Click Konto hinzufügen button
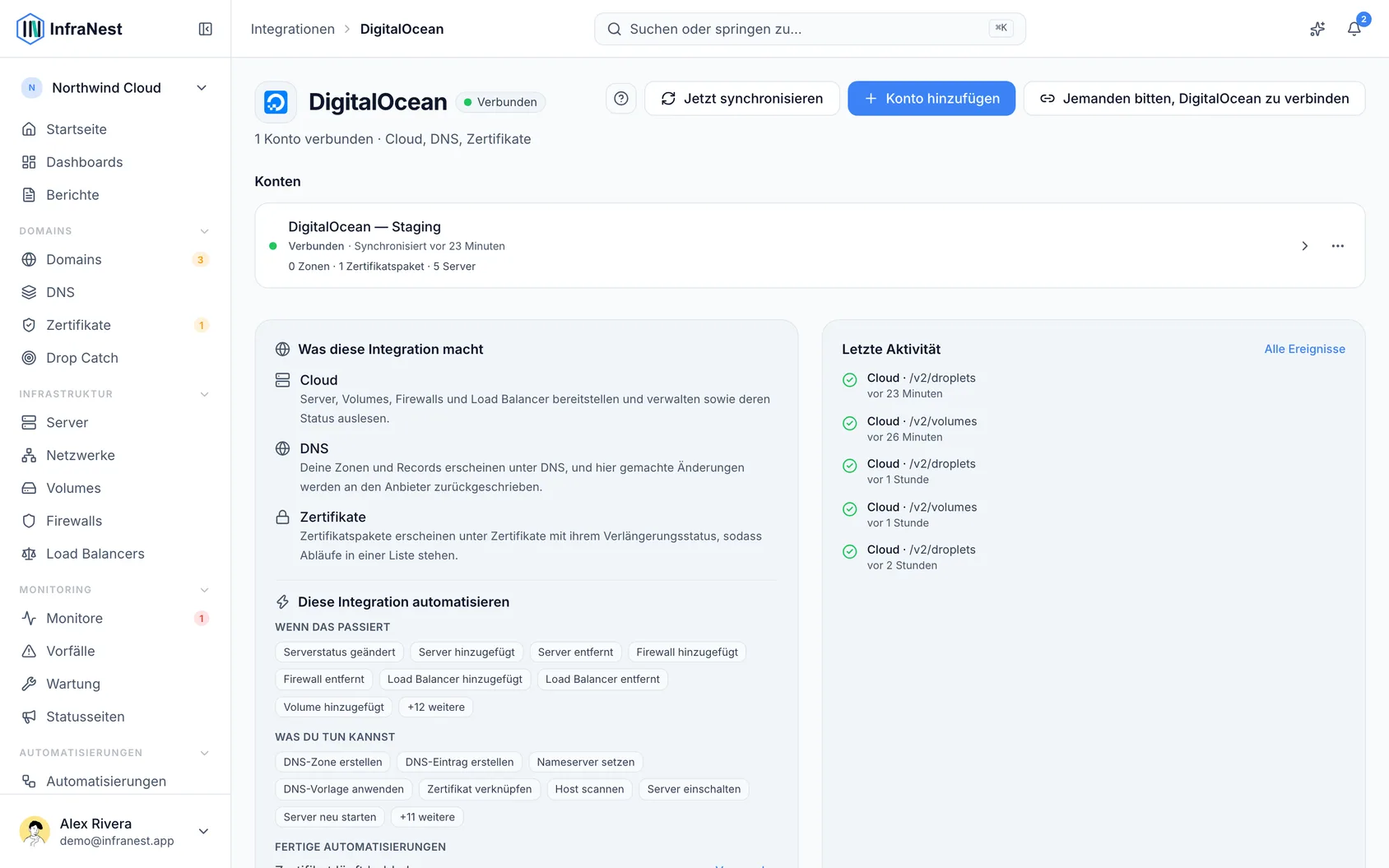This screenshot has height=868, width=1389. [x=931, y=99]
